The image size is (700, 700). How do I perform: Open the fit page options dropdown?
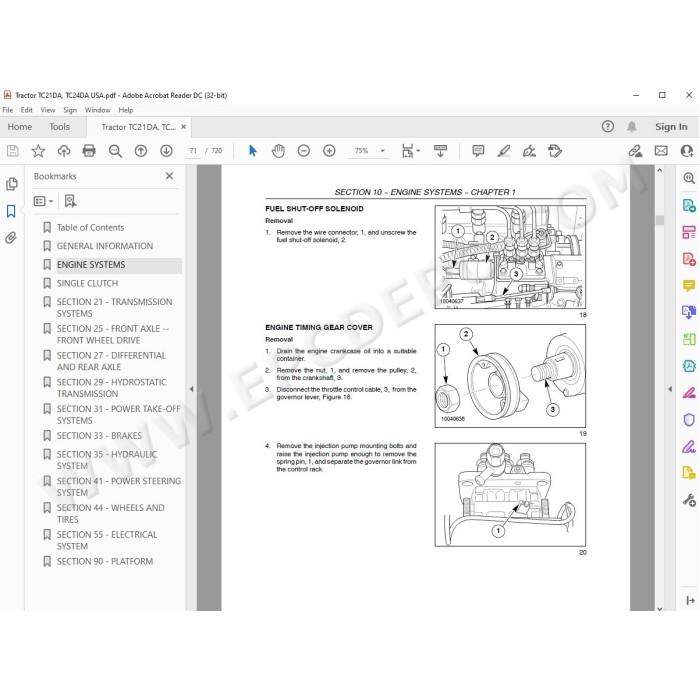click(411, 151)
